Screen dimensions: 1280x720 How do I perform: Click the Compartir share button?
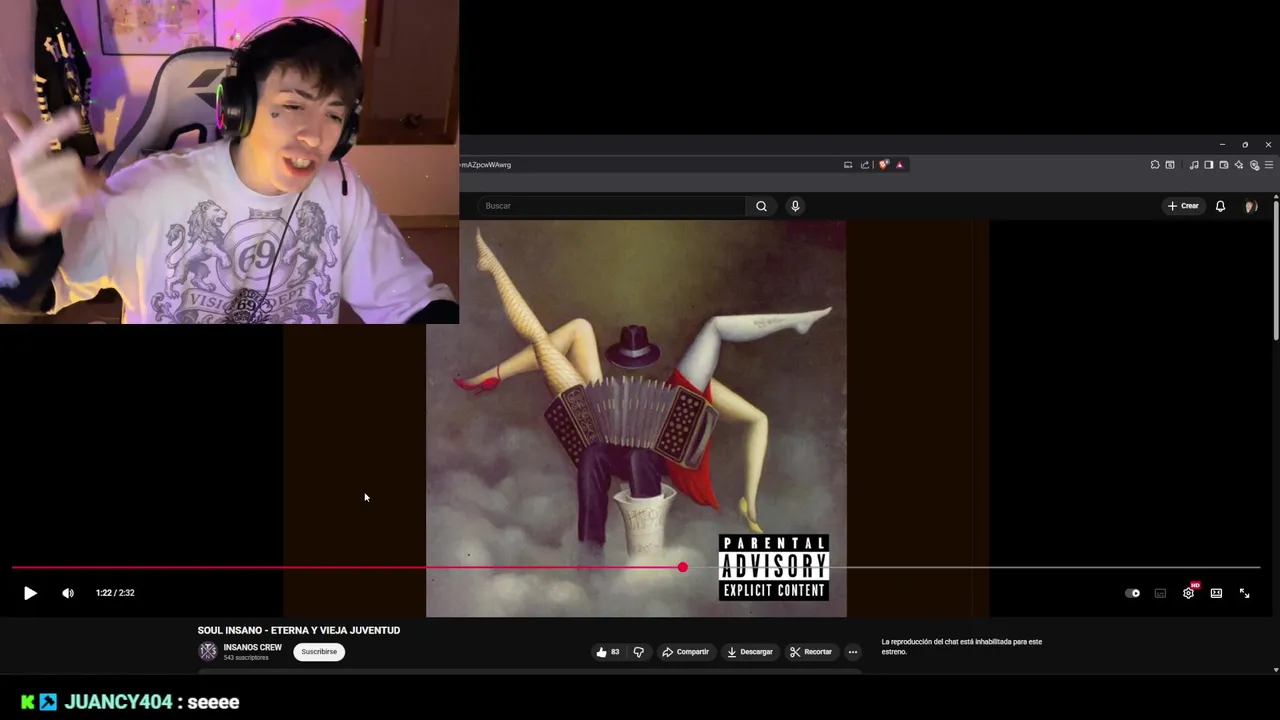coord(686,652)
